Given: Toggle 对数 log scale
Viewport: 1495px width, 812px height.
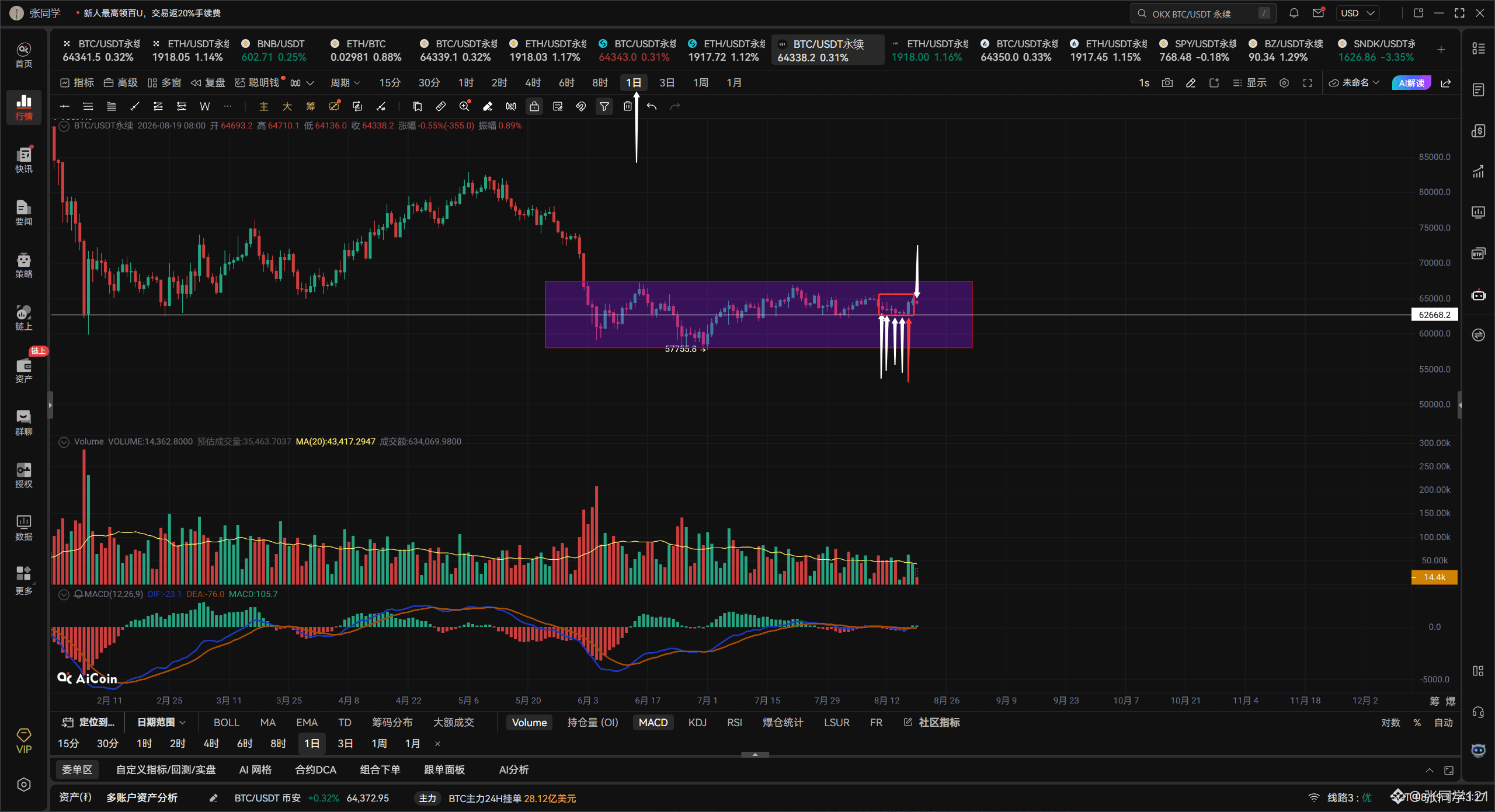Looking at the screenshot, I should pyautogui.click(x=1390, y=722).
